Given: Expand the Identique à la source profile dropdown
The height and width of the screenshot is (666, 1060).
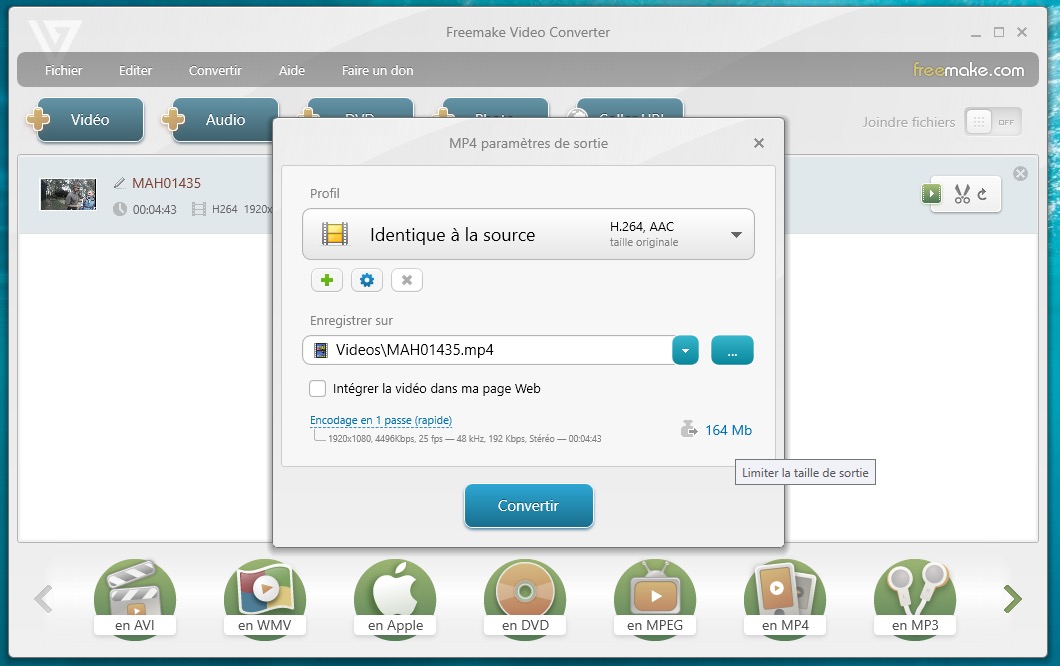Looking at the screenshot, I should [736, 235].
